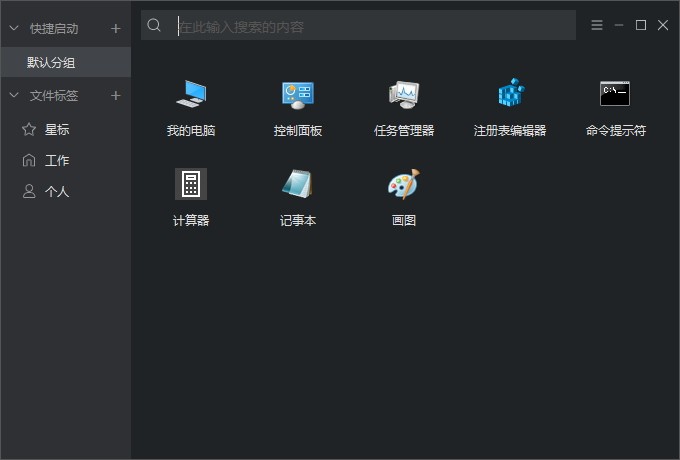Click the 命令提示符 label text
The width and height of the screenshot is (680, 460).
616,130
